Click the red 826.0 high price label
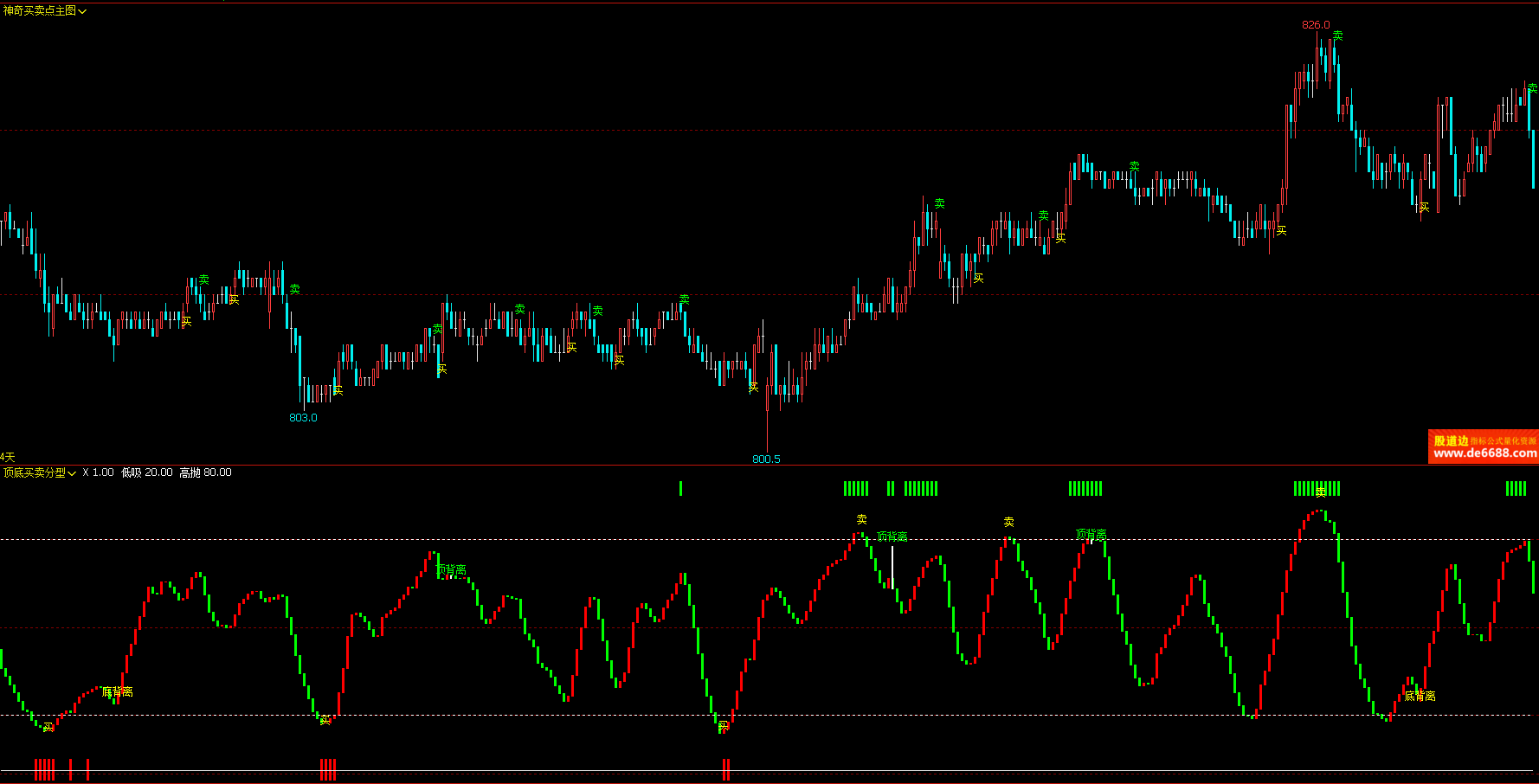Image resolution: width=1539 pixels, height=784 pixels. [x=1316, y=25]
